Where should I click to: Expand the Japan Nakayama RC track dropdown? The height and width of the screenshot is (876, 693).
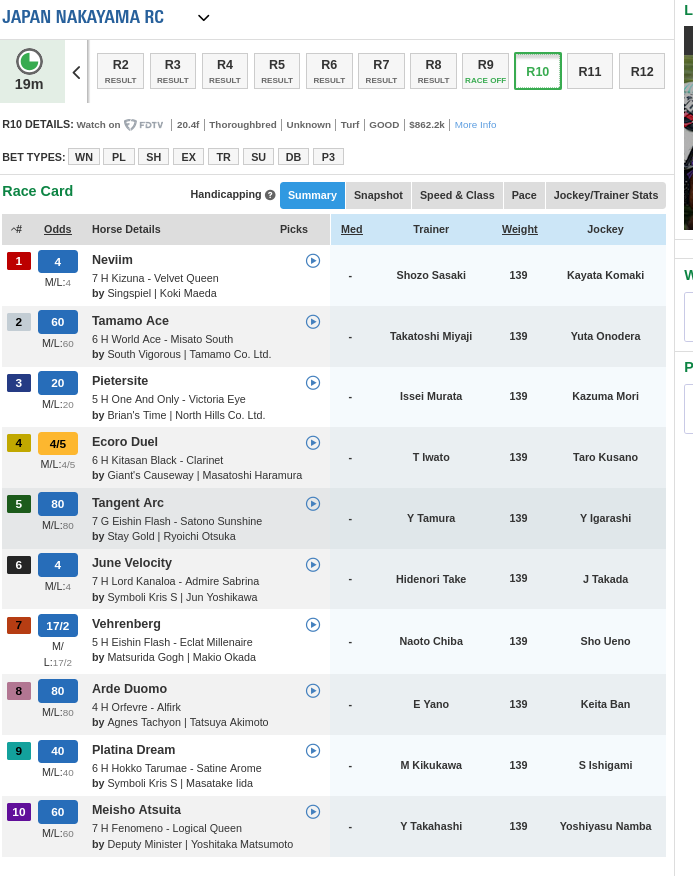point(203,18)
